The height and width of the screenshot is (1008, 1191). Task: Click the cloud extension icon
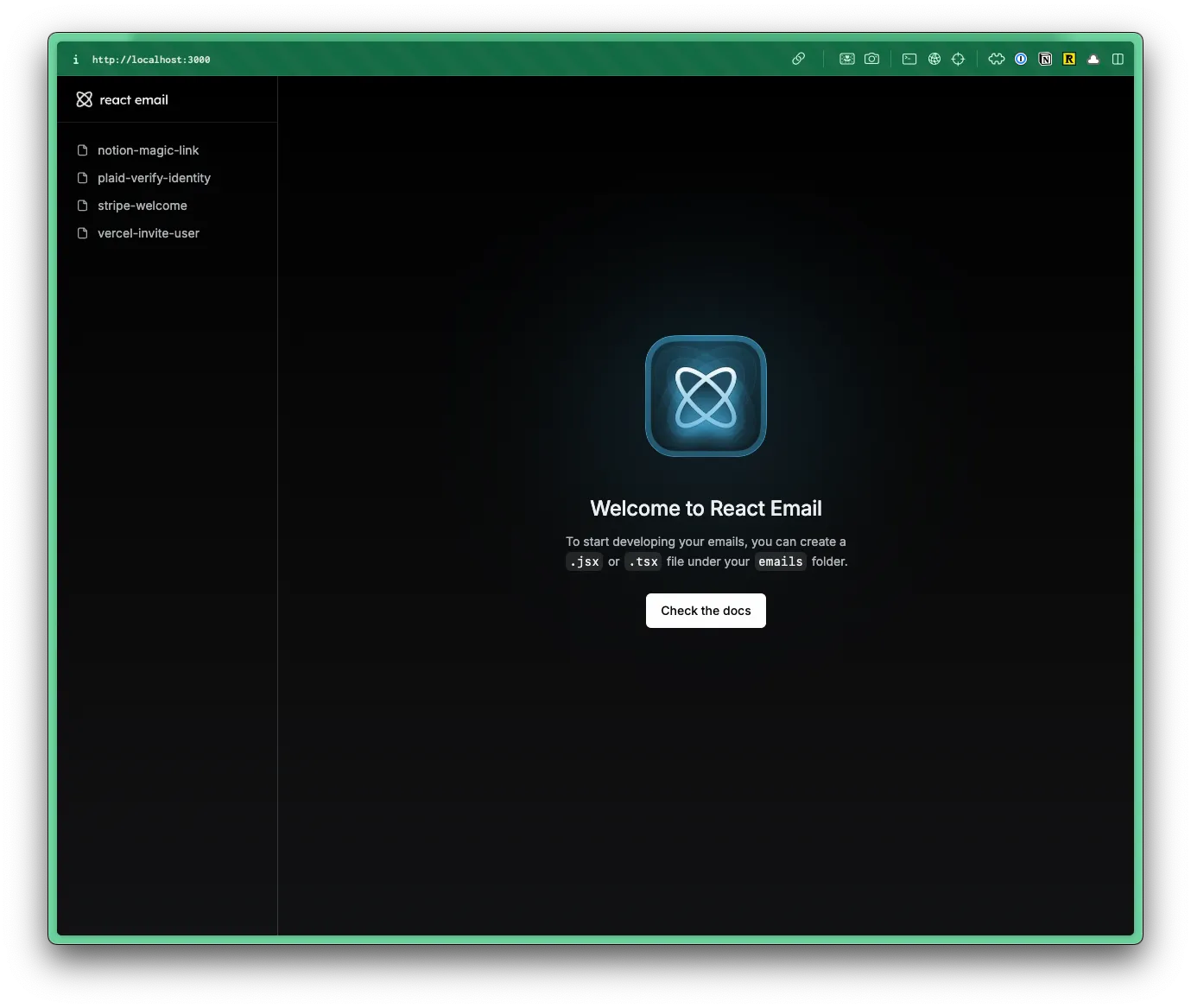[x=1093, y=59]
